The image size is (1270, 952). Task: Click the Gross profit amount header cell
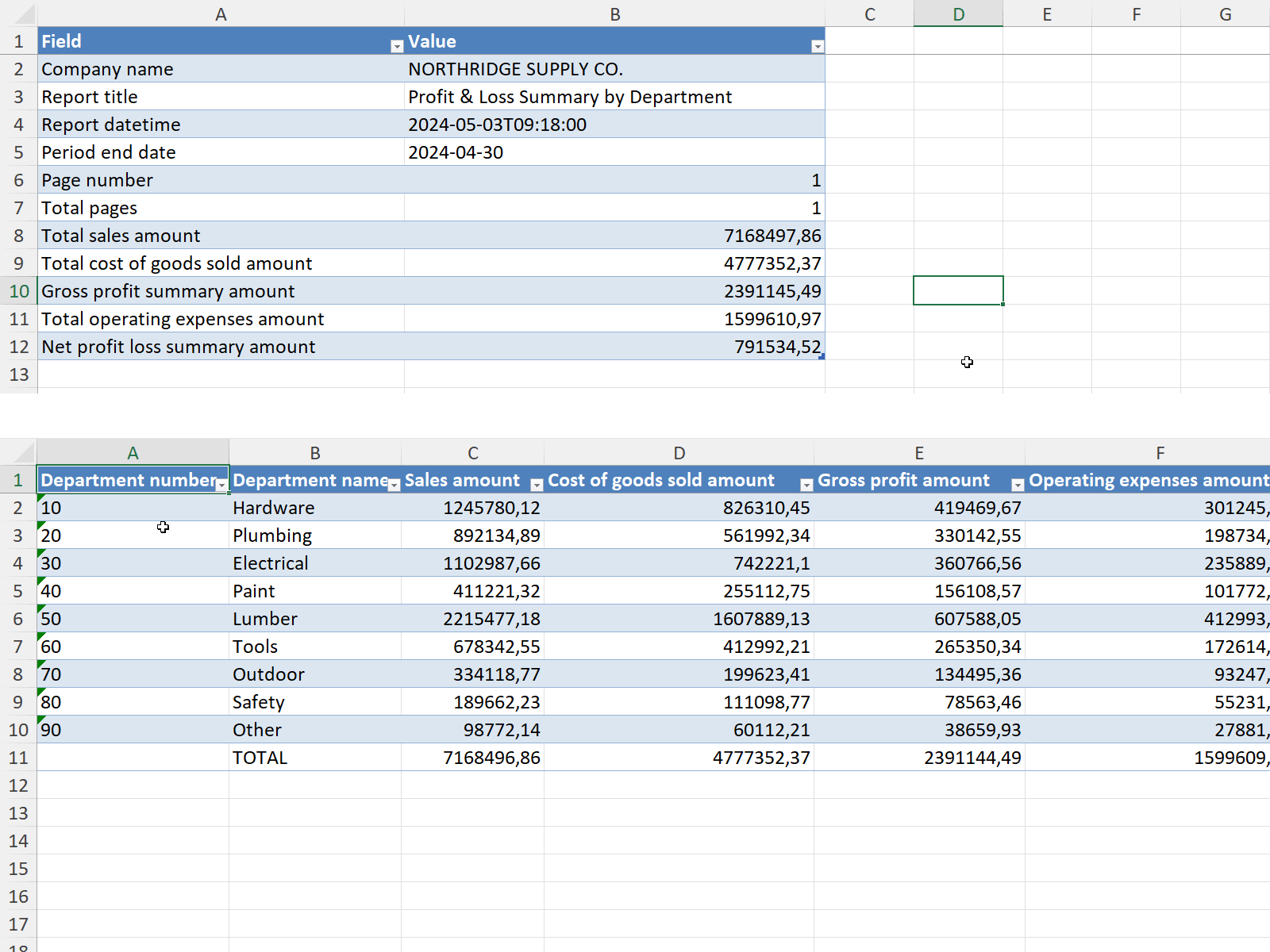click(919, 480)
